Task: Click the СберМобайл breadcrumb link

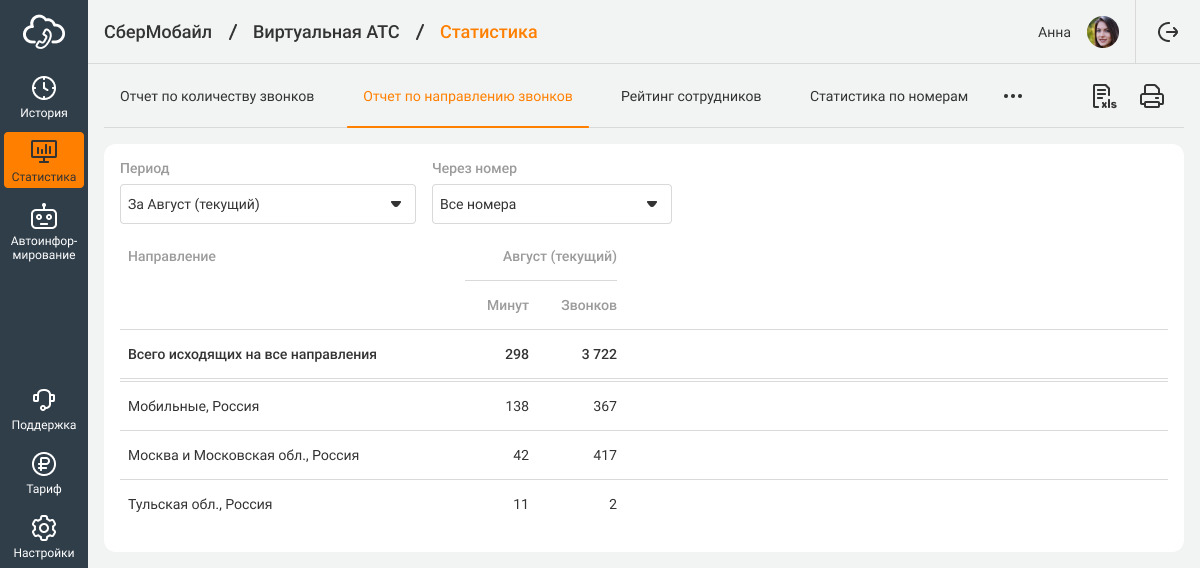Action: [158, 32]
